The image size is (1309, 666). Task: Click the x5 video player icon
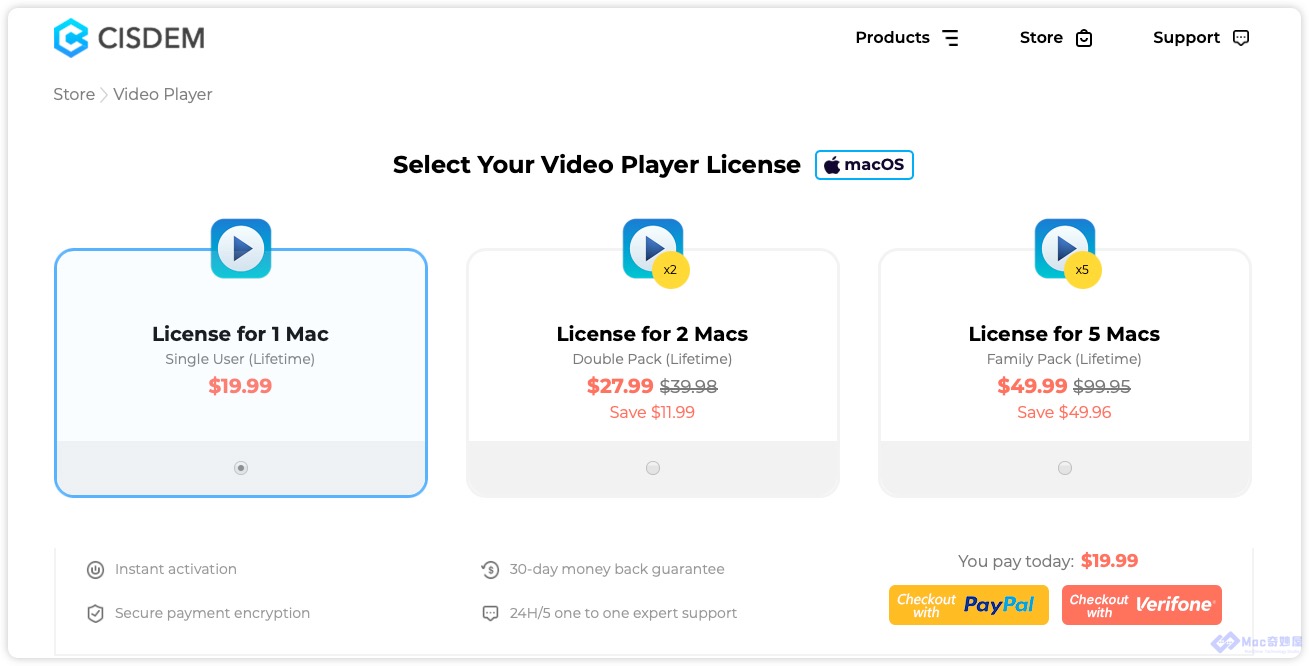click(x=1067, y=251)
